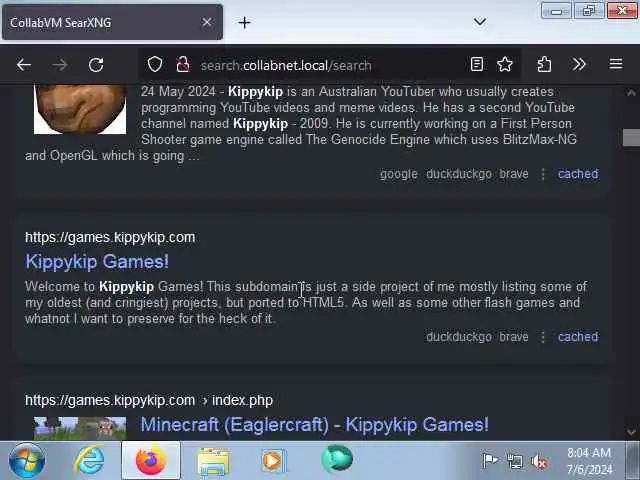Close the CollabVM SearXNG tab
Screen dimensions: 640x480
[x=207, y=22]
